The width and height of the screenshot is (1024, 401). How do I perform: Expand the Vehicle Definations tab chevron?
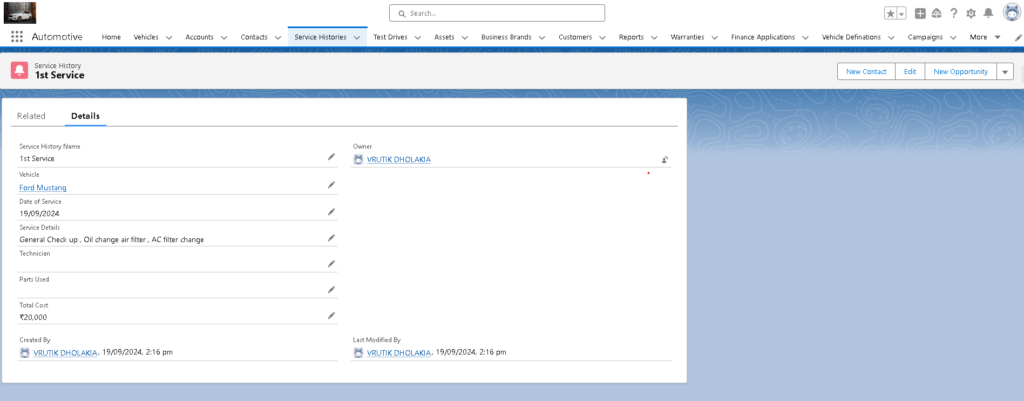pyautogui.click(x=890, y=37)
